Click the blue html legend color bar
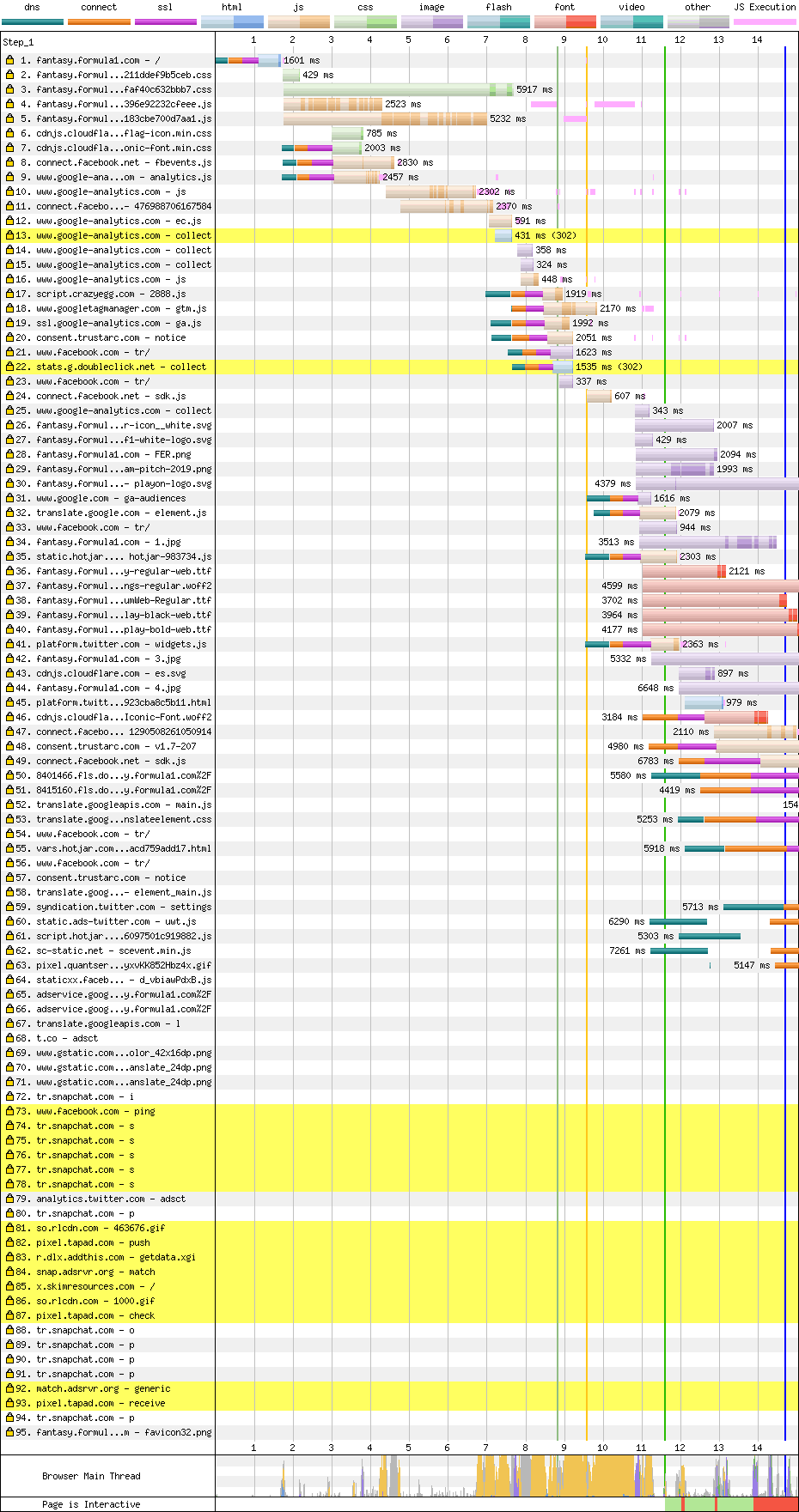799x1512 pixels. click(x=232, y=21)
